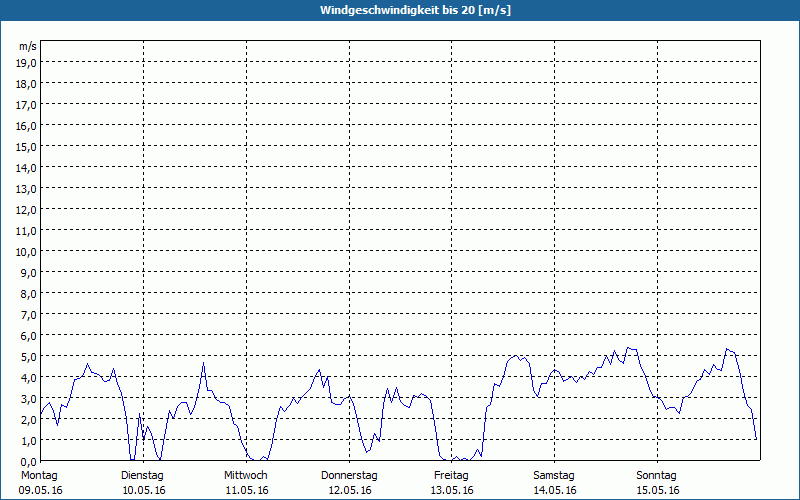Click the 'm/s' axis unit label
Viewport: 800px width, 500px height.
click(x=28, y=46)
